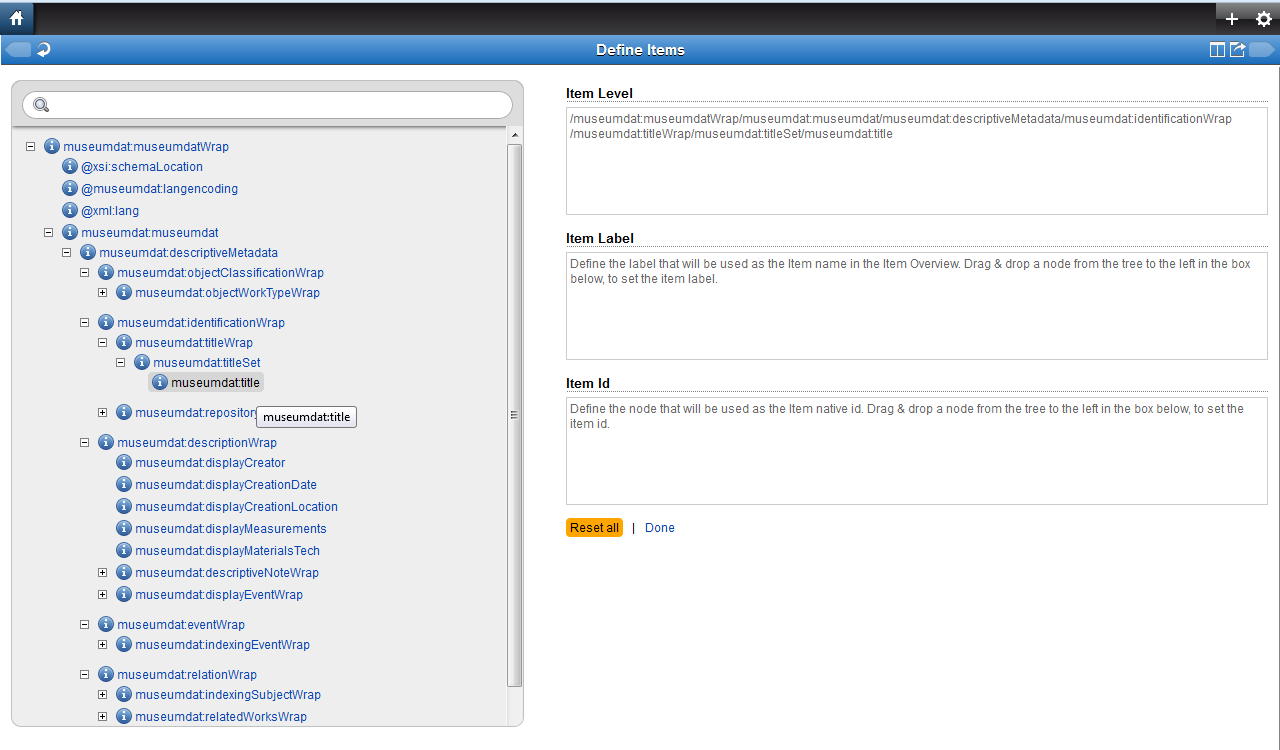Click info icon of museumdat:eventWrap
The height and width of the screenshot is (750, 1280).
(x=106, y=624)
